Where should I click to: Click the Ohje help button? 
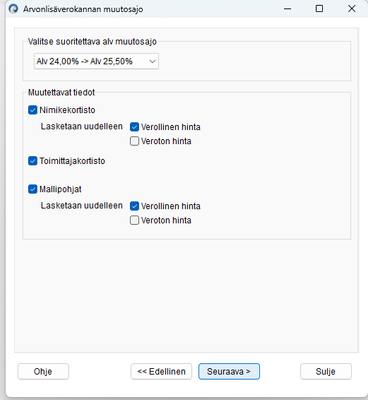(x=43, y=371)
